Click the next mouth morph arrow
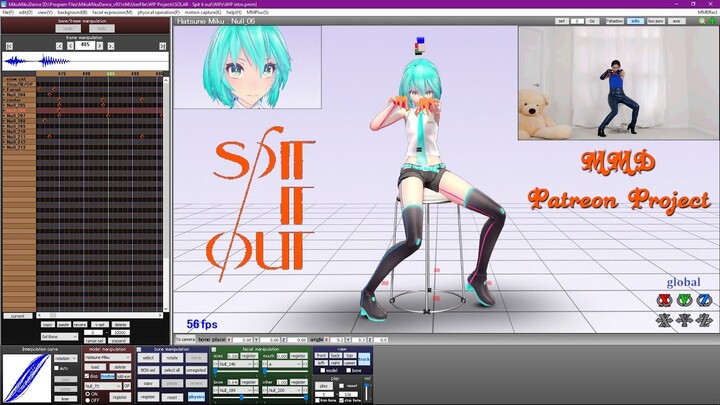 tap(305, 364)
